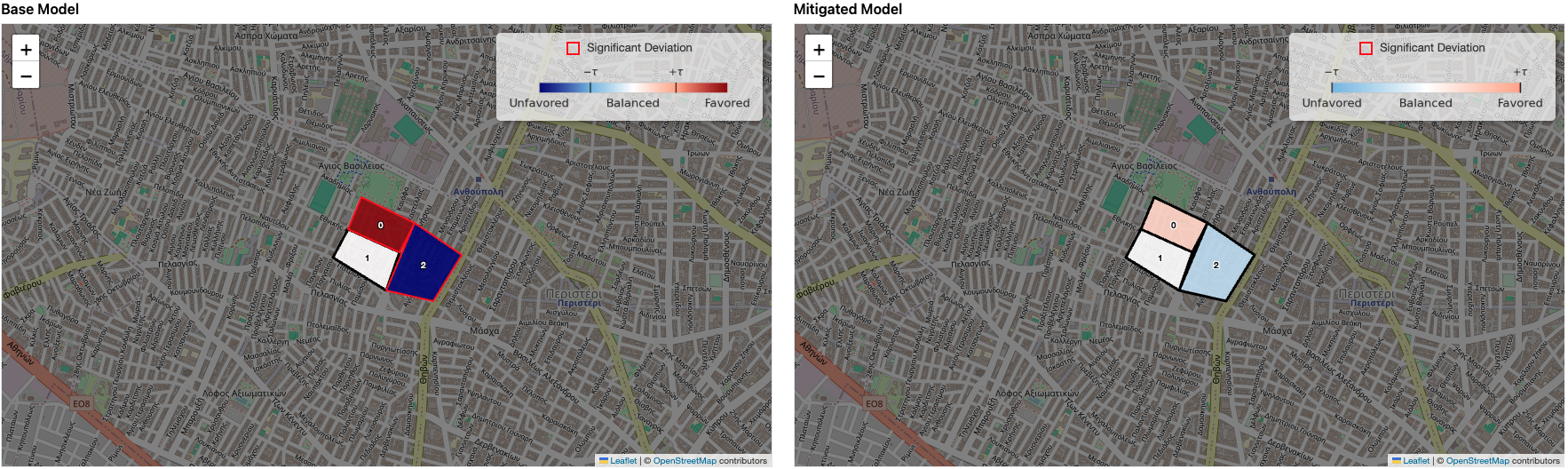Click 'Λόφος Αξιωματικών' label on Mitigated map
This screenshot has height=469, width=1568.
(1037, 393)
